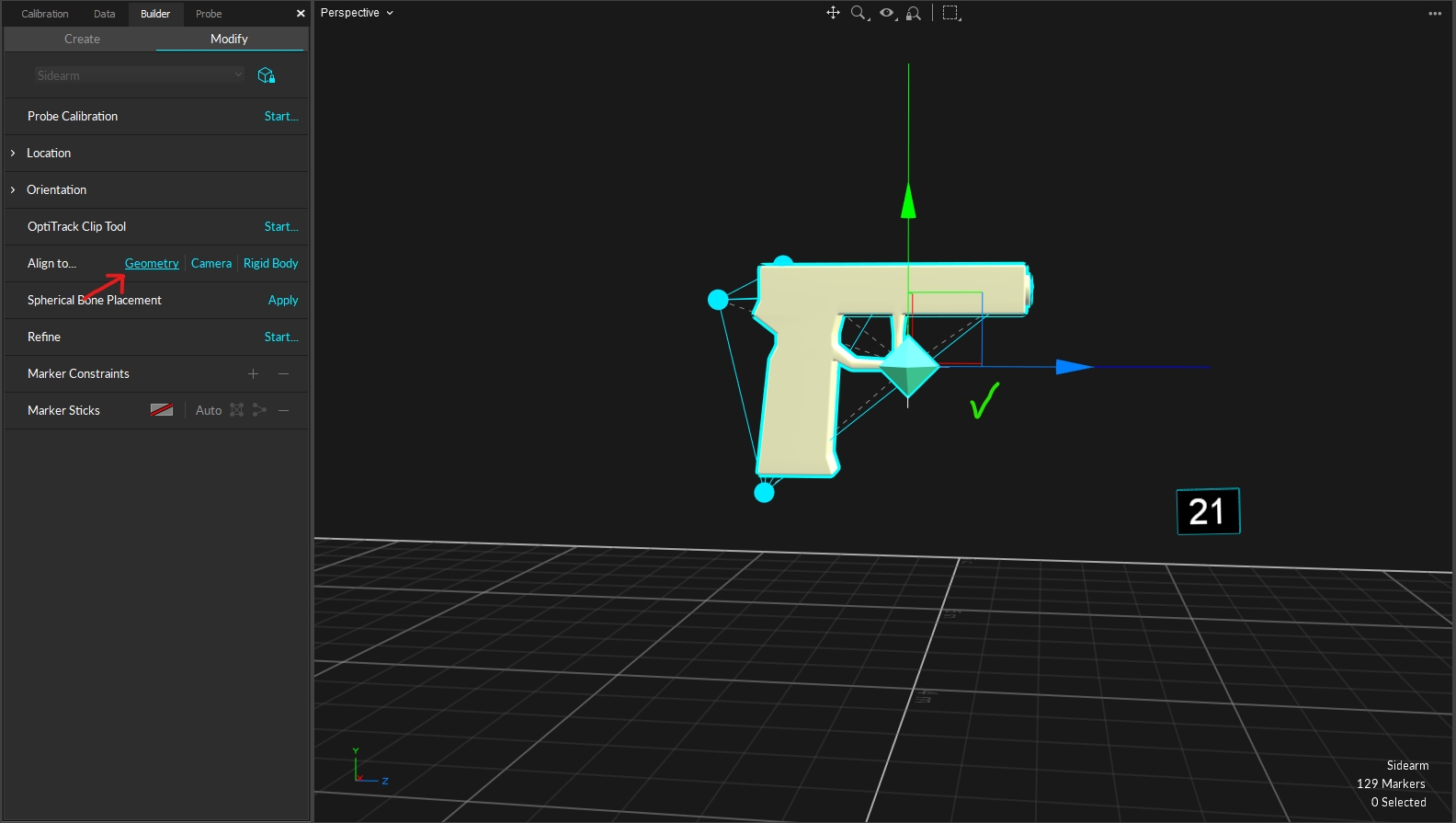Click the connect-all marker sticks icon

(x=237, y=410)
